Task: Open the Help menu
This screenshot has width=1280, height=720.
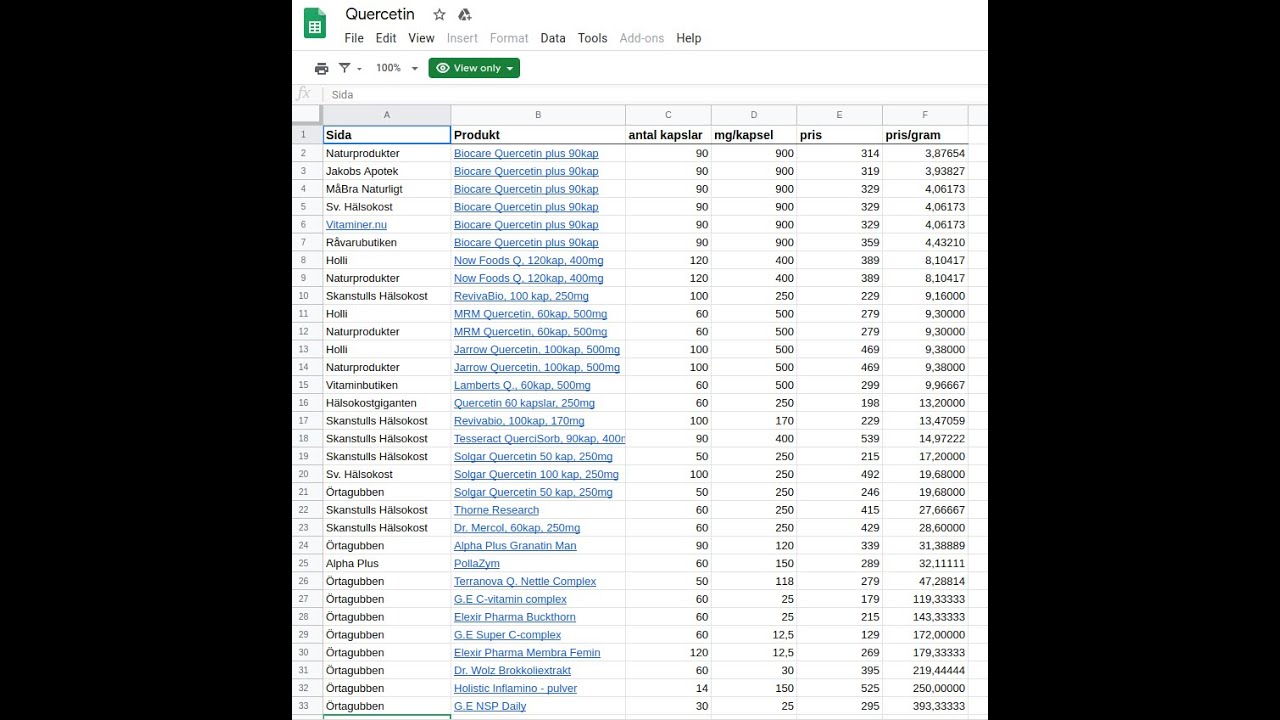Action: pyautogui.click(x=688, y=38)
